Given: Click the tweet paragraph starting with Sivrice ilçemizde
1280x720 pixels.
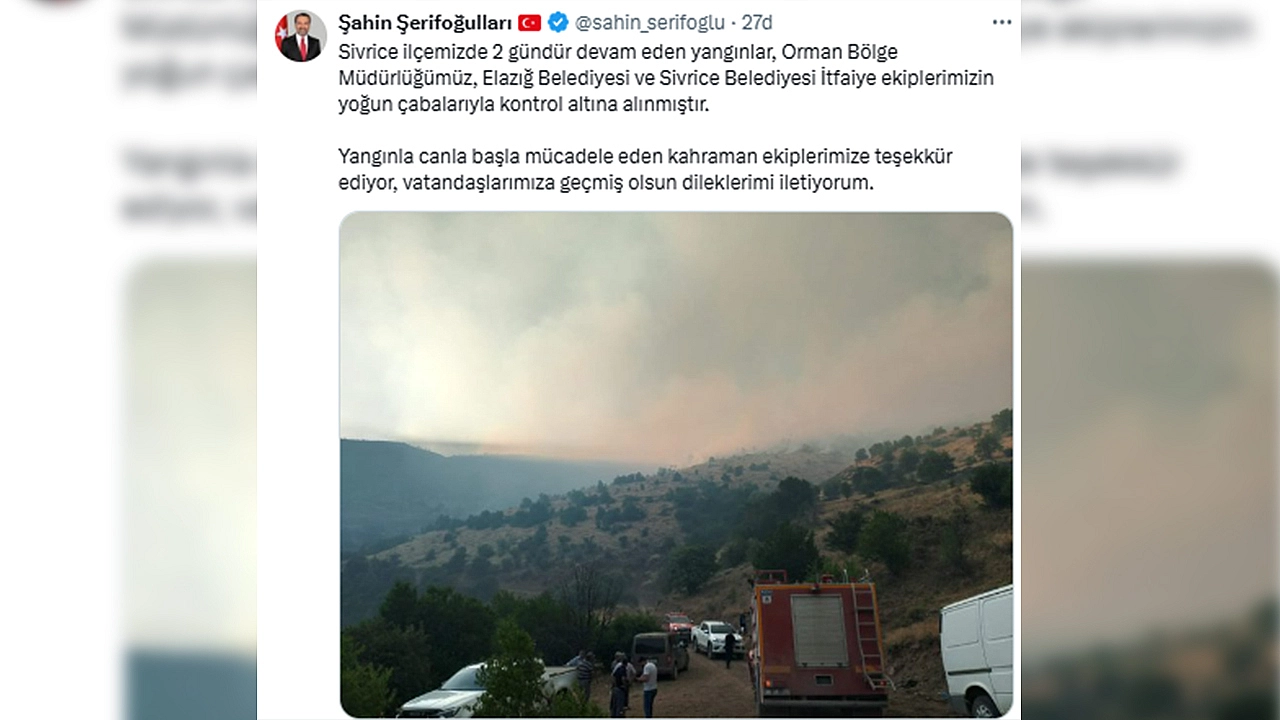Looking at the screenshot, I should pos(666,77).
